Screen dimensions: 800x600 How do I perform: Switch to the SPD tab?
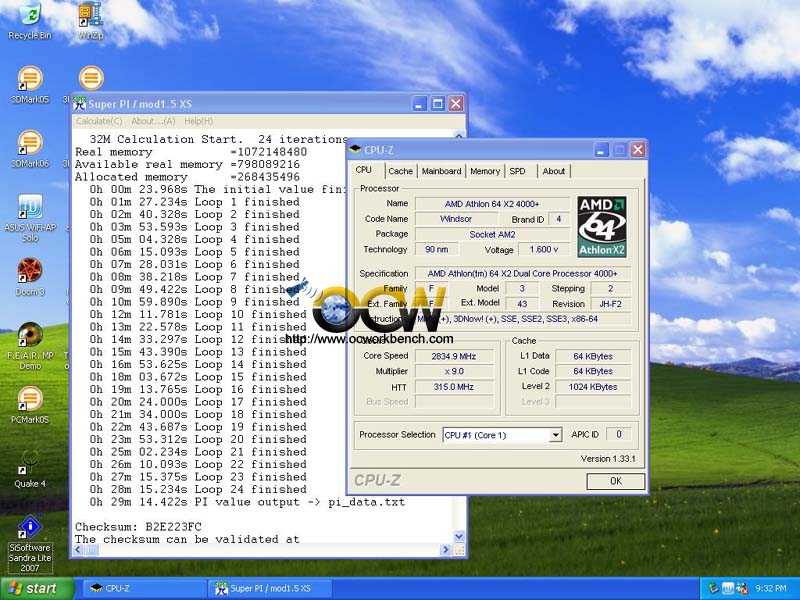pyautogui.click(x=517, y=171)
